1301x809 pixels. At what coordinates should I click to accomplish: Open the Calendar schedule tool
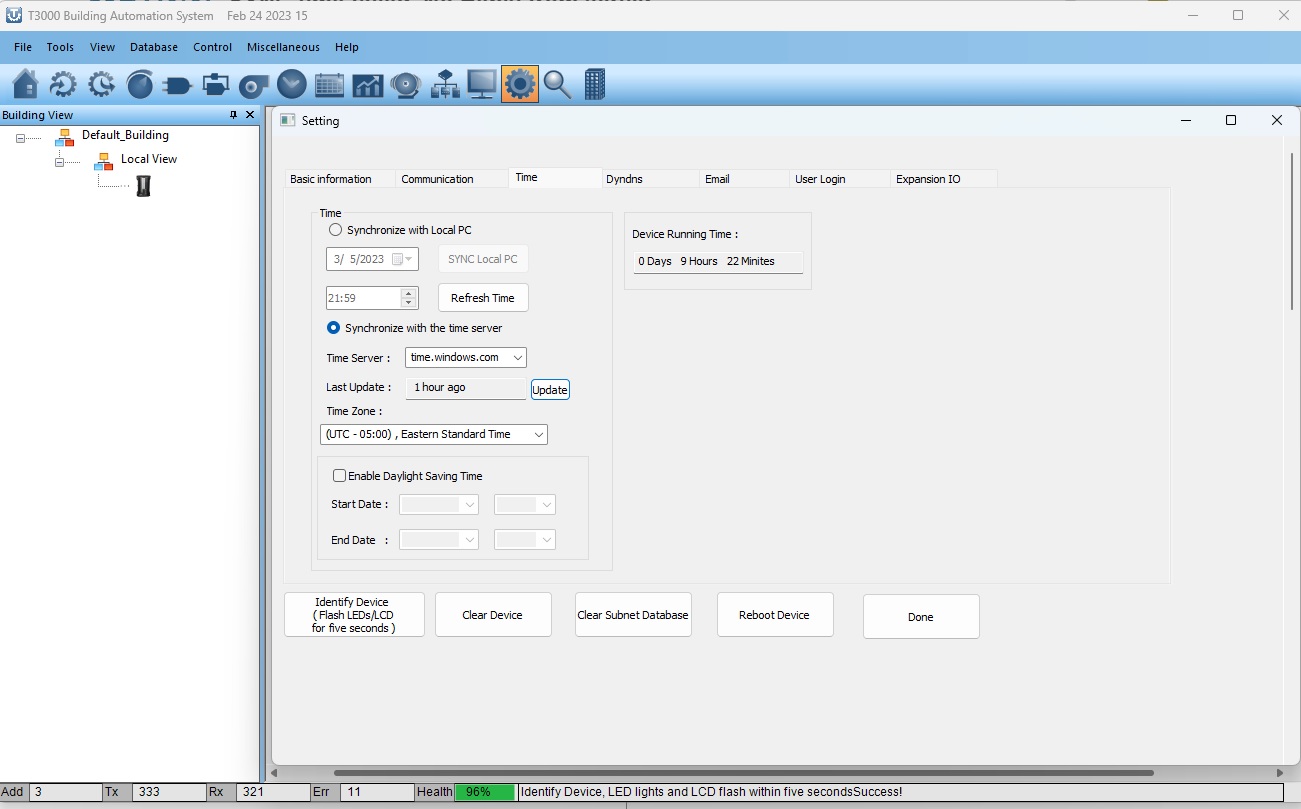[x=329, y=84]
